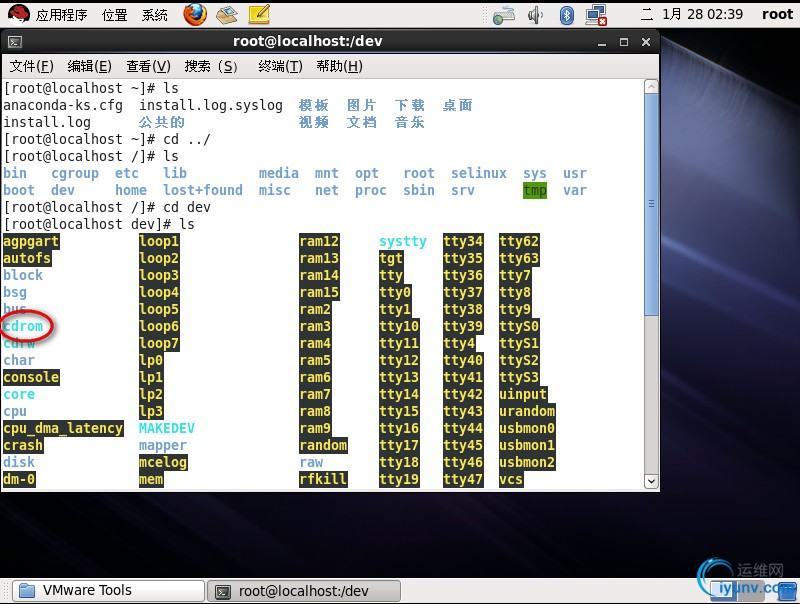Open the notes editor panel icon

[x=259, y=14]
